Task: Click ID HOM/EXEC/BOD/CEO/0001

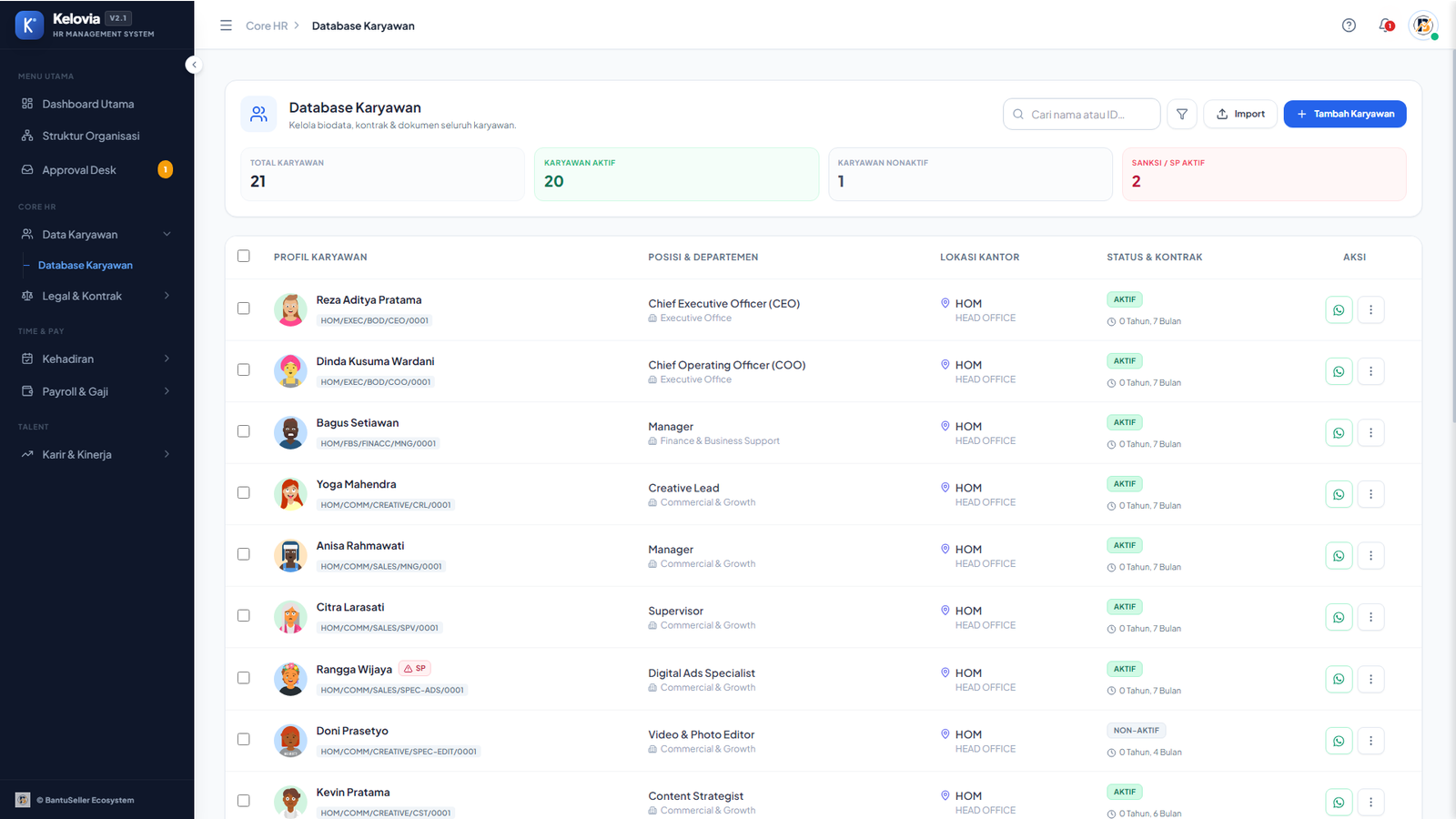Action: pyautogui.click(x=374, y=320)
